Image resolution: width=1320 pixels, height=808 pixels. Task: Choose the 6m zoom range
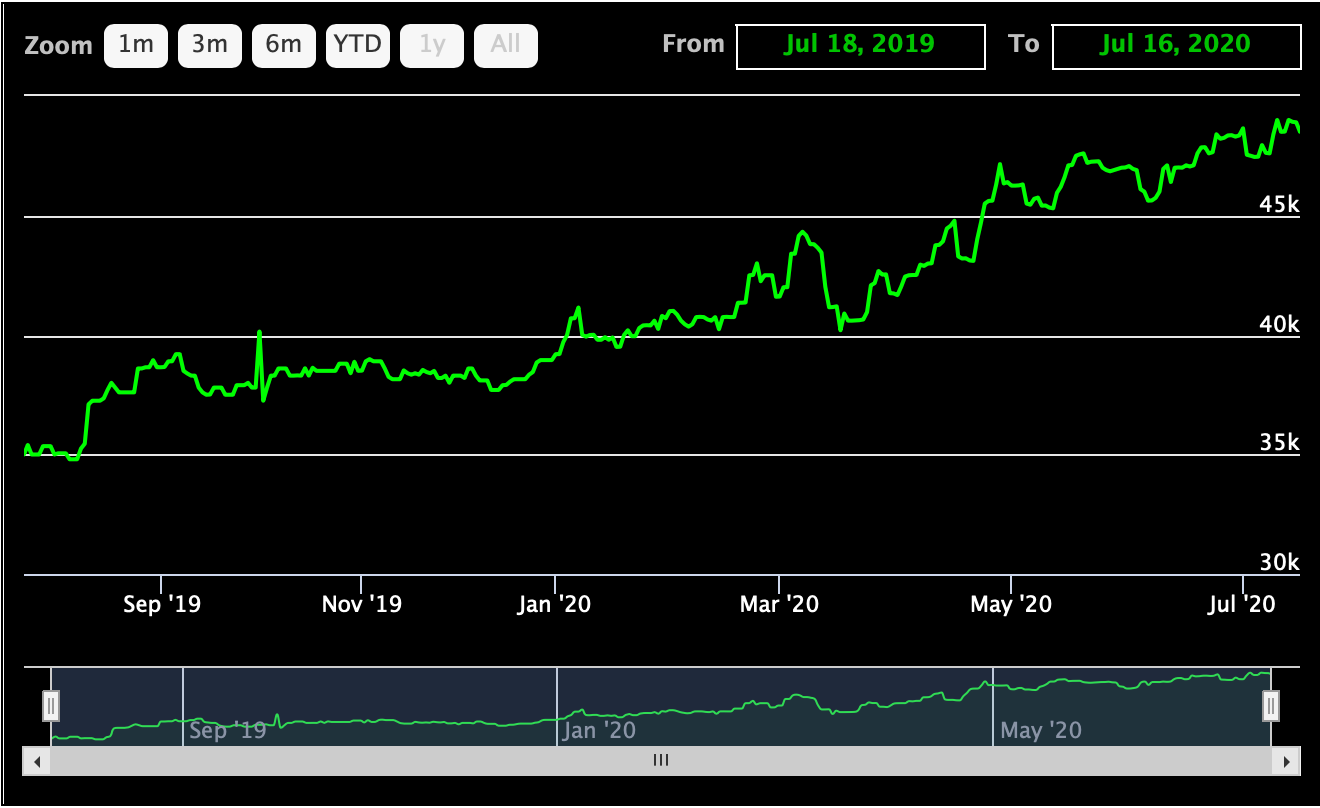(284, 45)
